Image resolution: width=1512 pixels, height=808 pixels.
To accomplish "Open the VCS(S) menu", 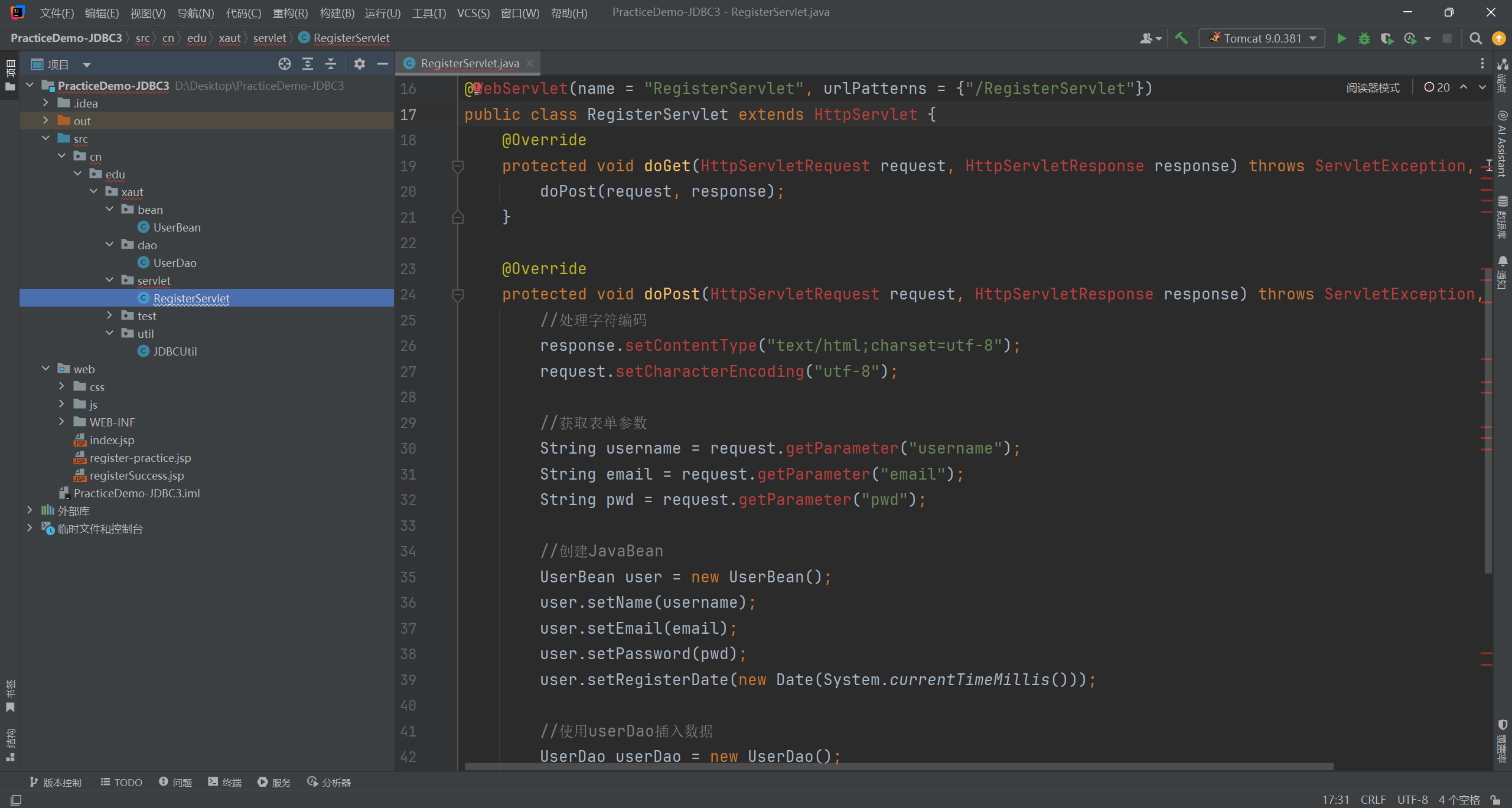I will tap(473, 12).
